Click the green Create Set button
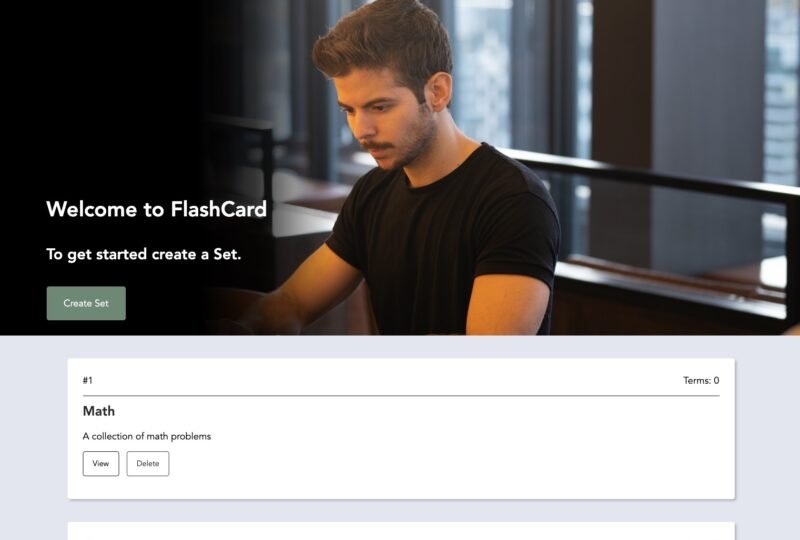Viewport: 800px width, 540px height. tap(86, 303)
